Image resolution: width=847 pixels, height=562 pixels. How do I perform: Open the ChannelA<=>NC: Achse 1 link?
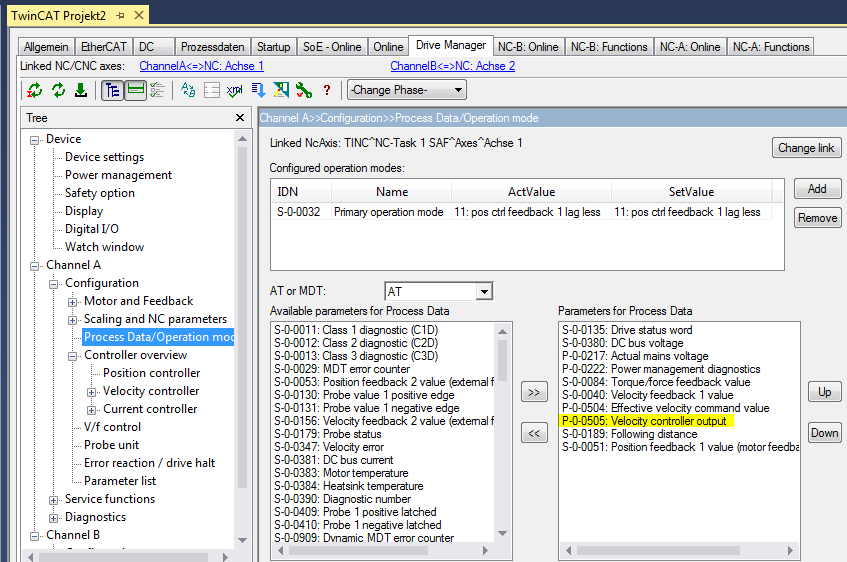201,66
